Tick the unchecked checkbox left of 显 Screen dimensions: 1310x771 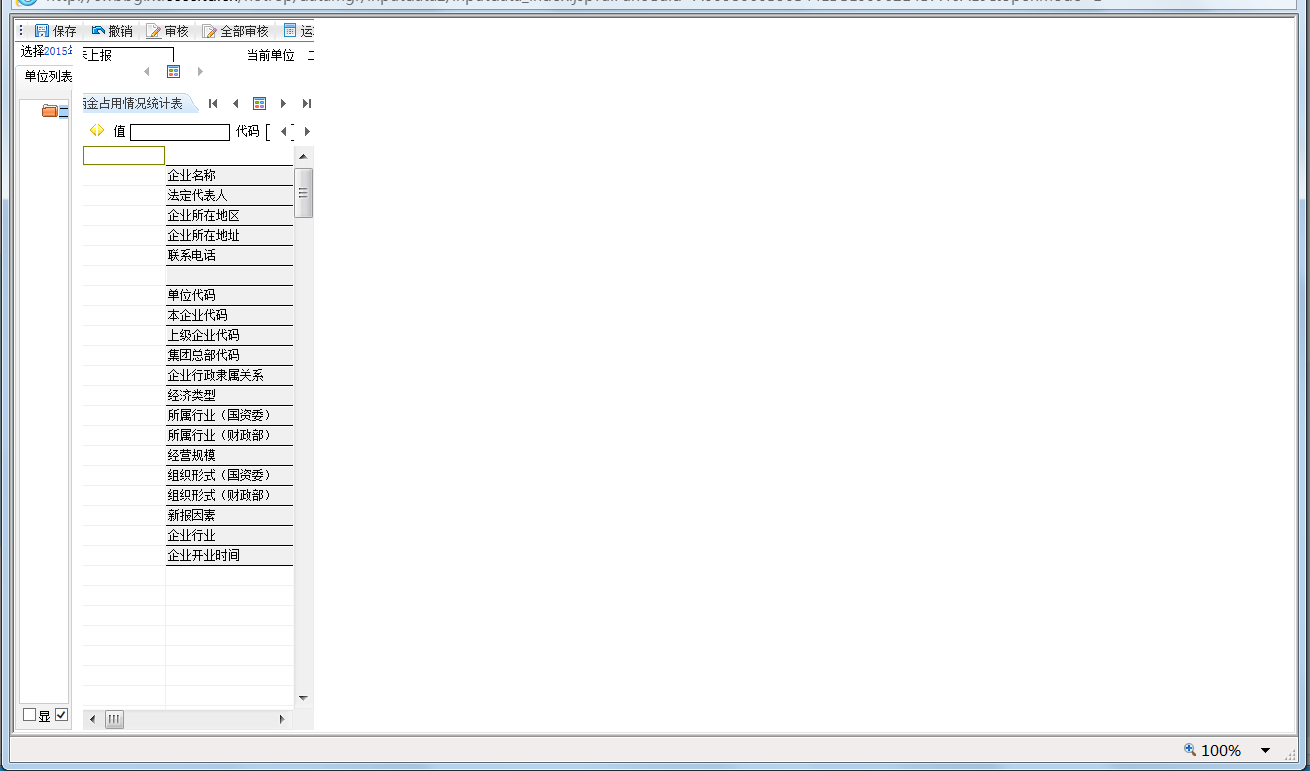[x=29, y=714]
